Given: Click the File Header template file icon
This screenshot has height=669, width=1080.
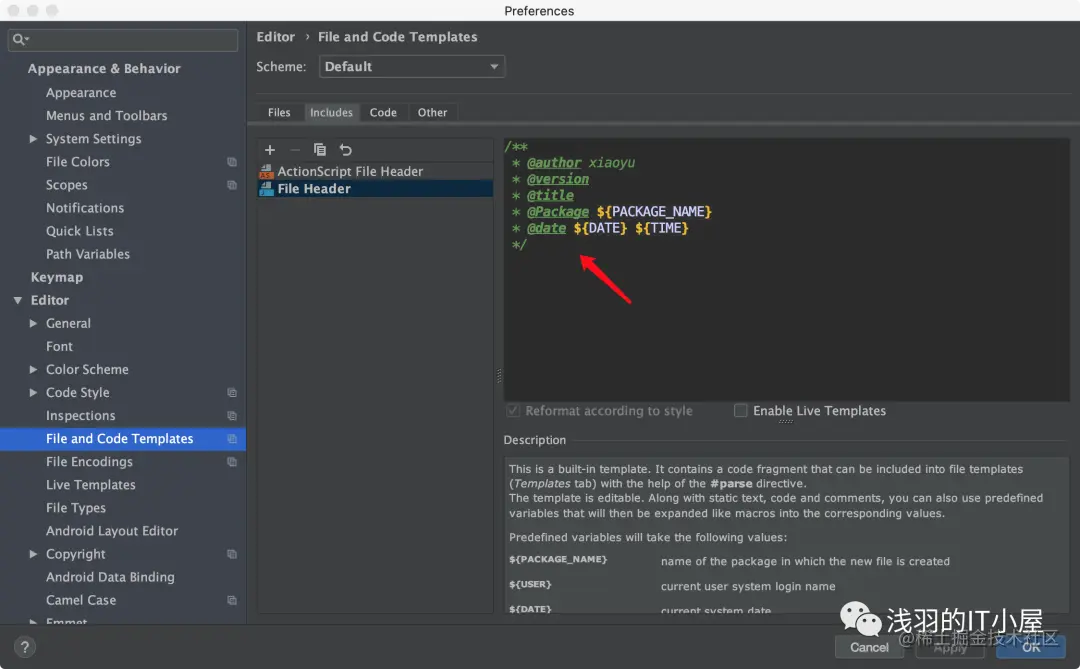Looking at the screenshot, I should pos(267,189).
